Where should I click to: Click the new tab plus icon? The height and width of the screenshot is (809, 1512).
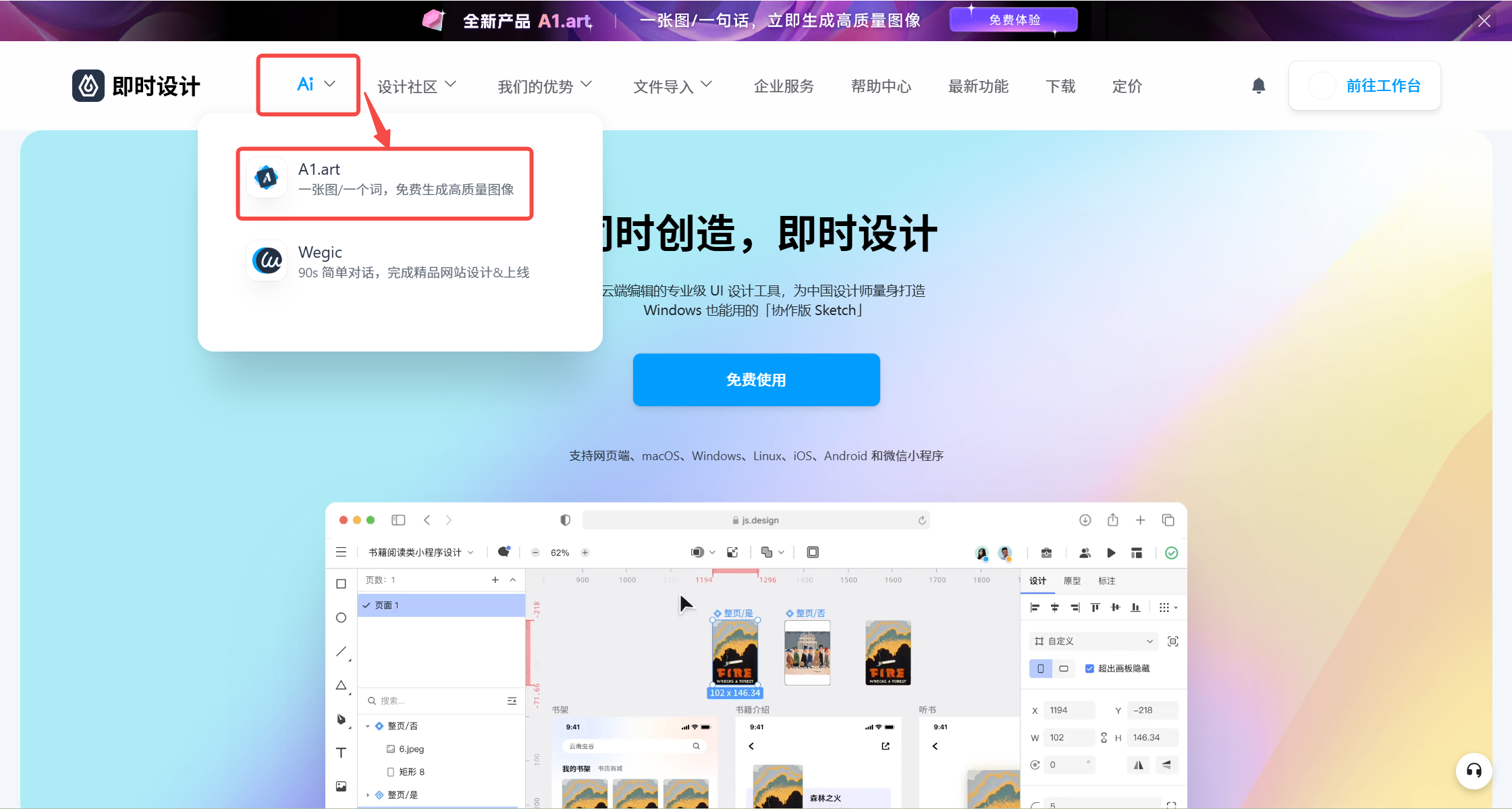click(1140, 520)
